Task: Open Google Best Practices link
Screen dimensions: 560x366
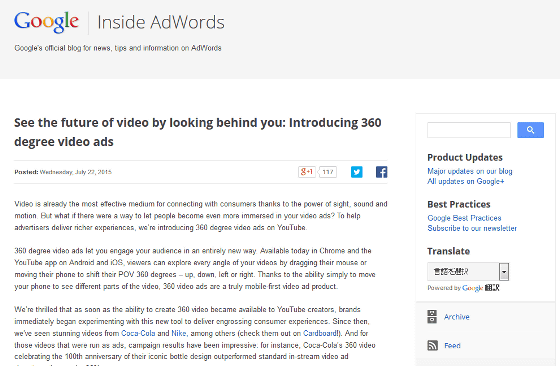Action: tap(464, 218)
